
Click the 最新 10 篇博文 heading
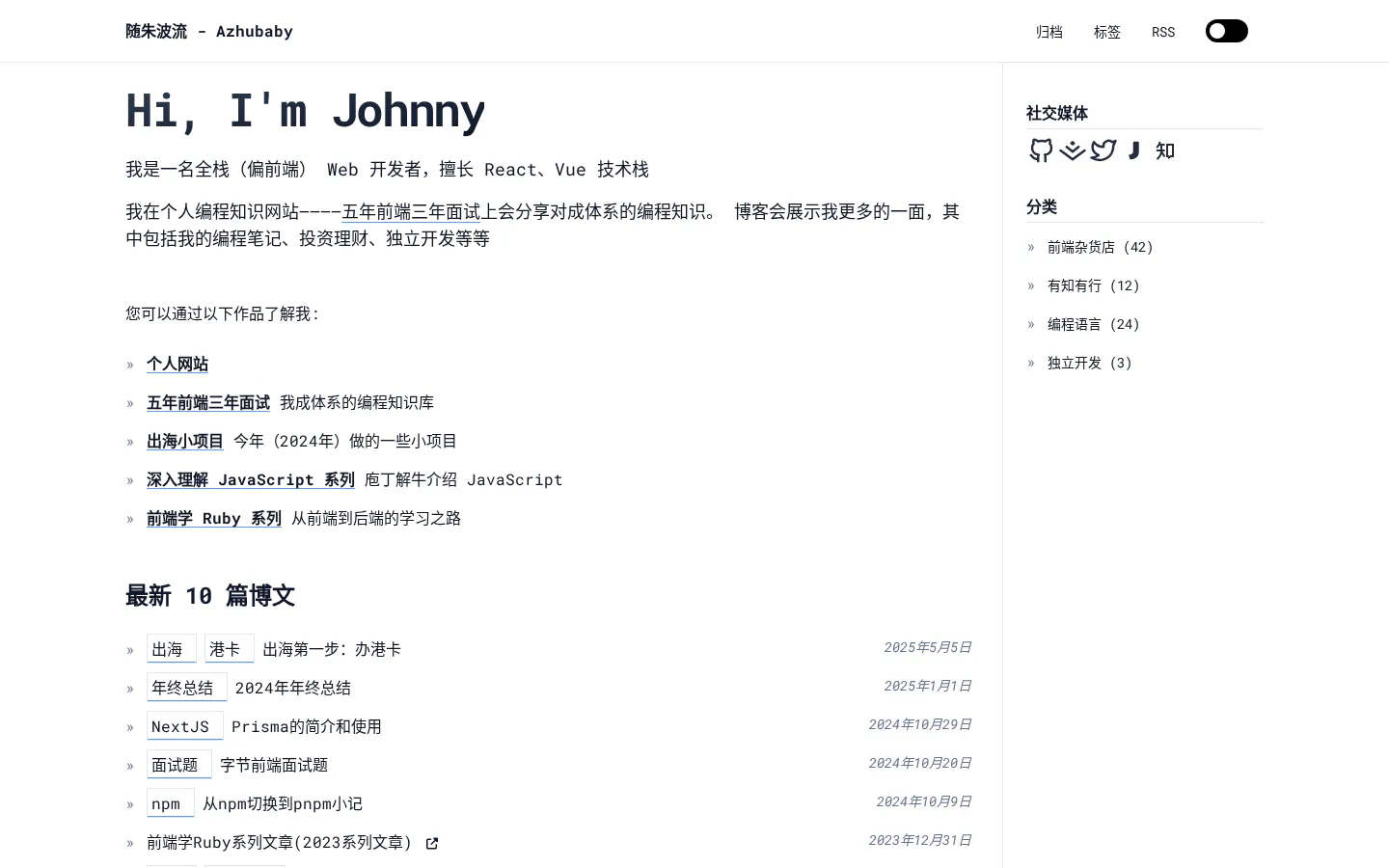pyautogui.click(x=210, y=595)
